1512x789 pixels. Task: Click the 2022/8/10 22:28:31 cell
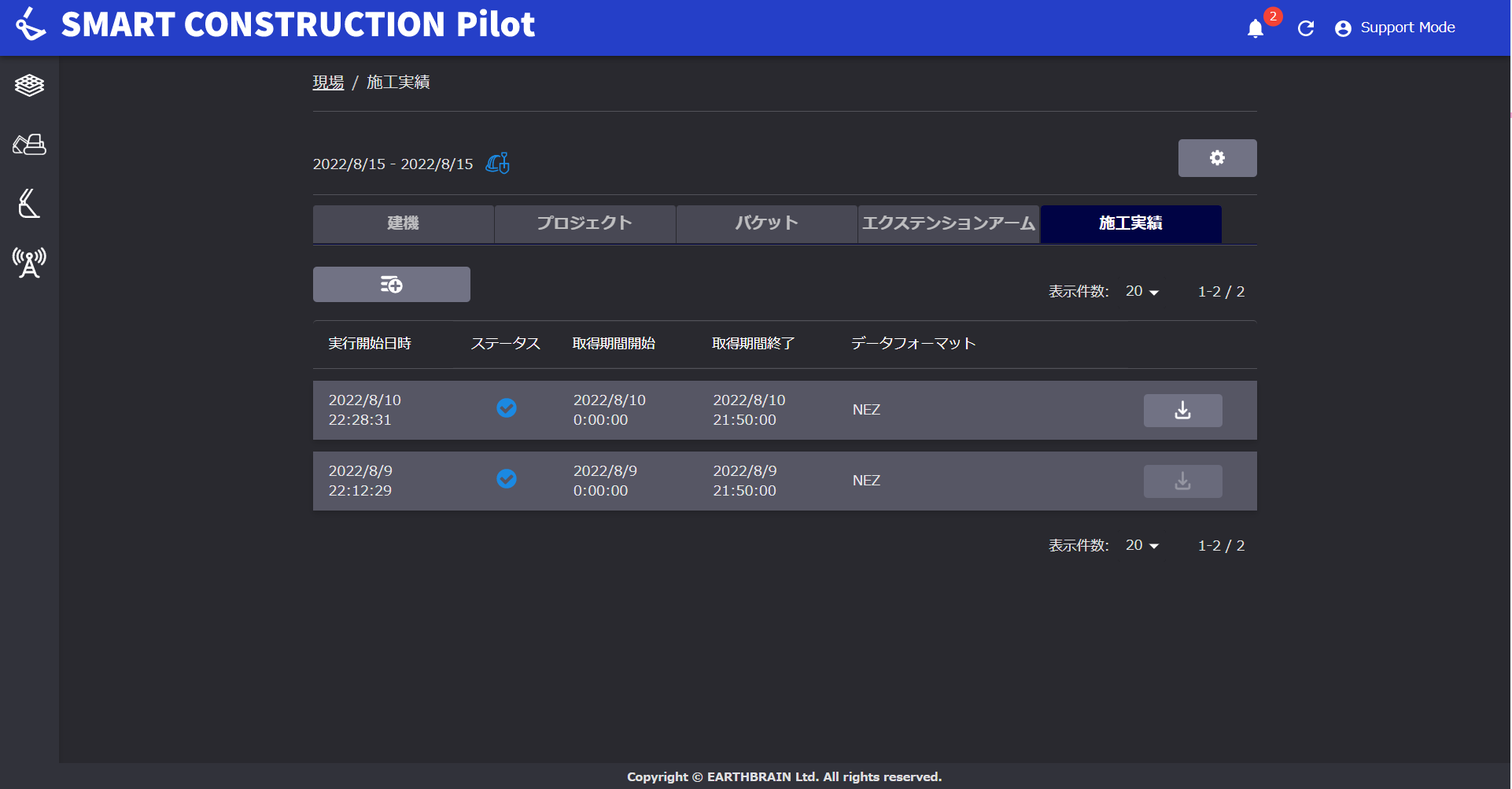click(x=365, y=410)
